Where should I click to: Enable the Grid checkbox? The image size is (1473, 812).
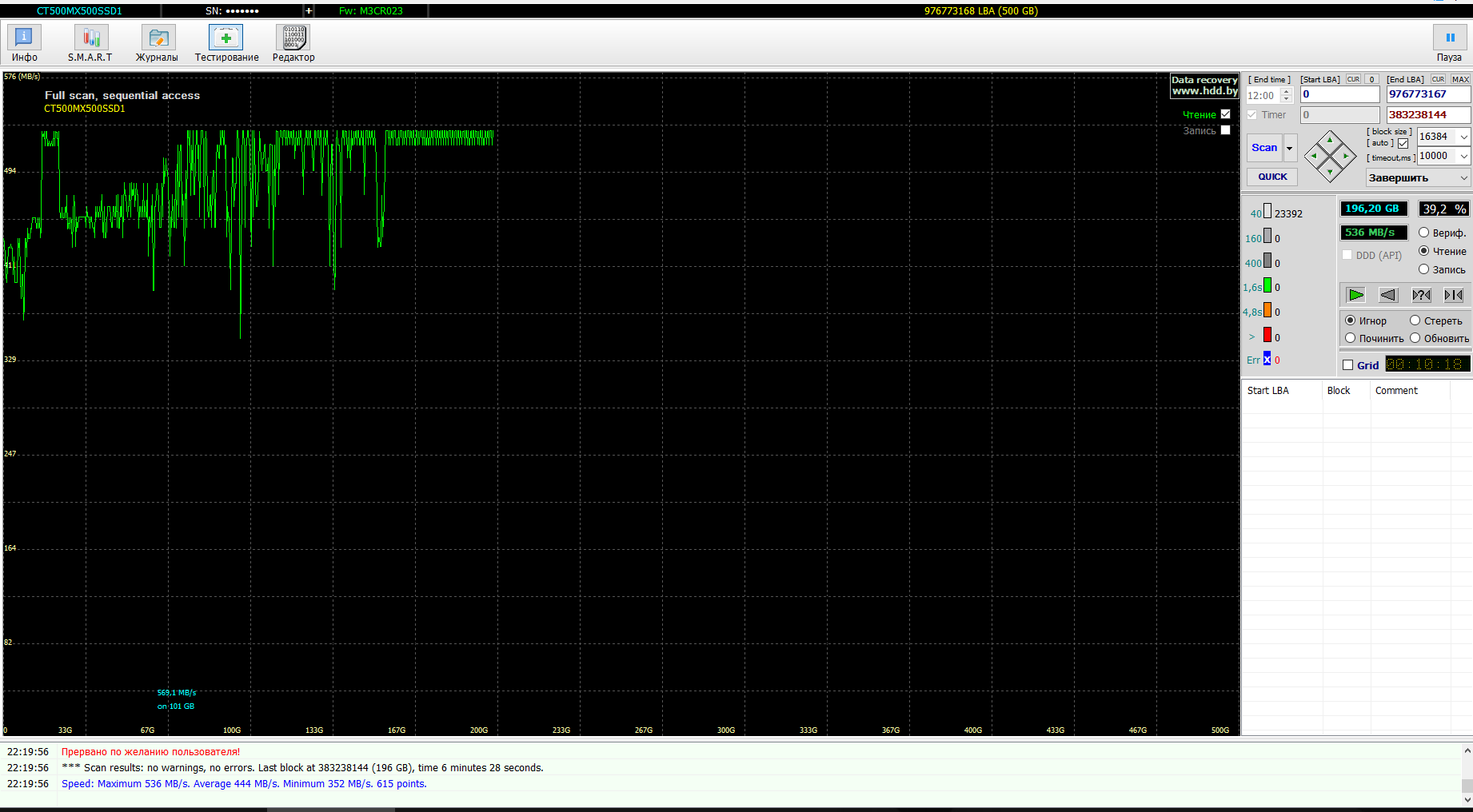[x=1348, y=365]
